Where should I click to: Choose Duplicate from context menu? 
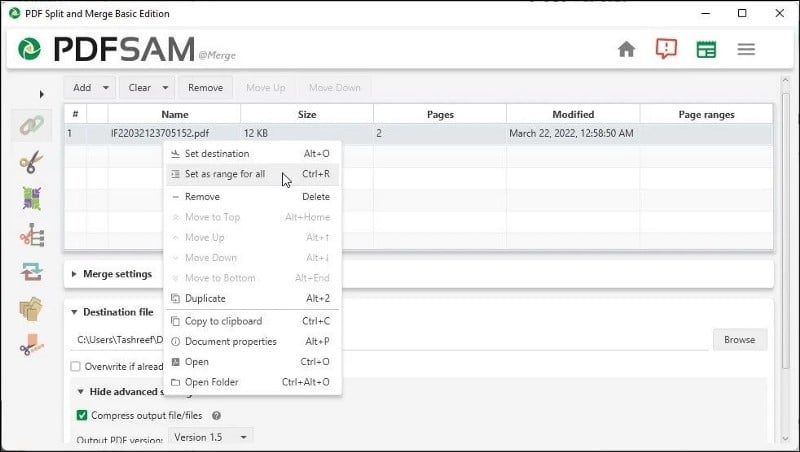[x=253, y=298]
